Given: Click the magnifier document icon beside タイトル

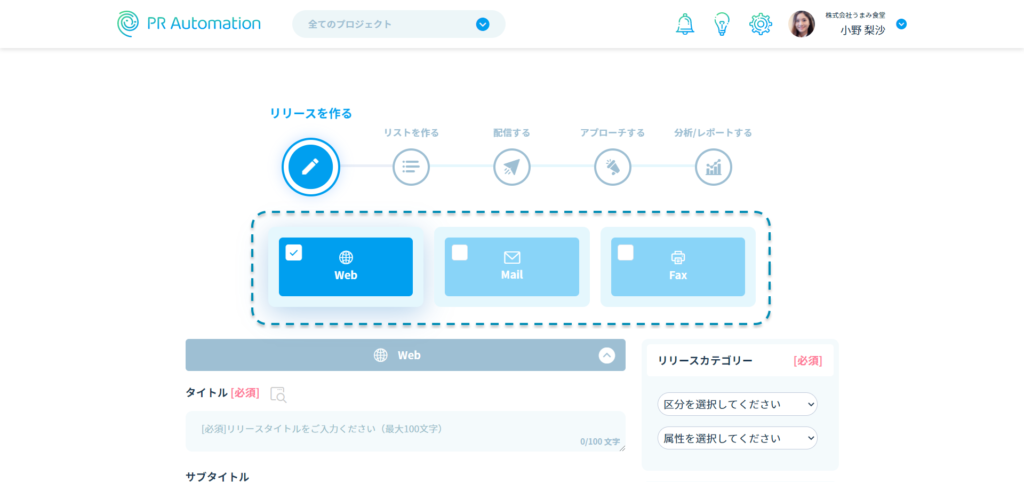Looking at the screenshot, I should click(278, 394).
